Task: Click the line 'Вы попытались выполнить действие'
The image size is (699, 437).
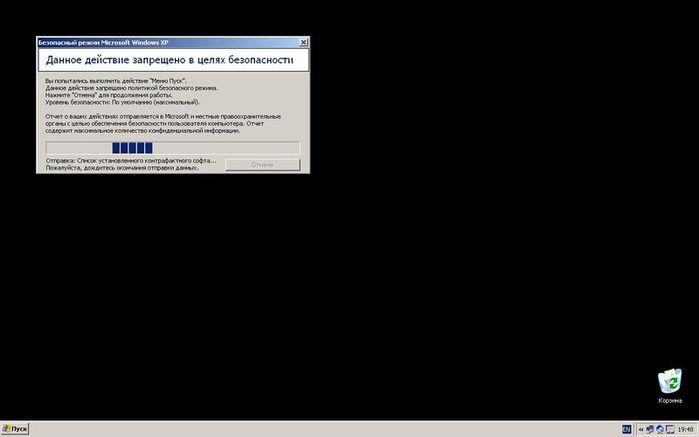Action: 116,81
